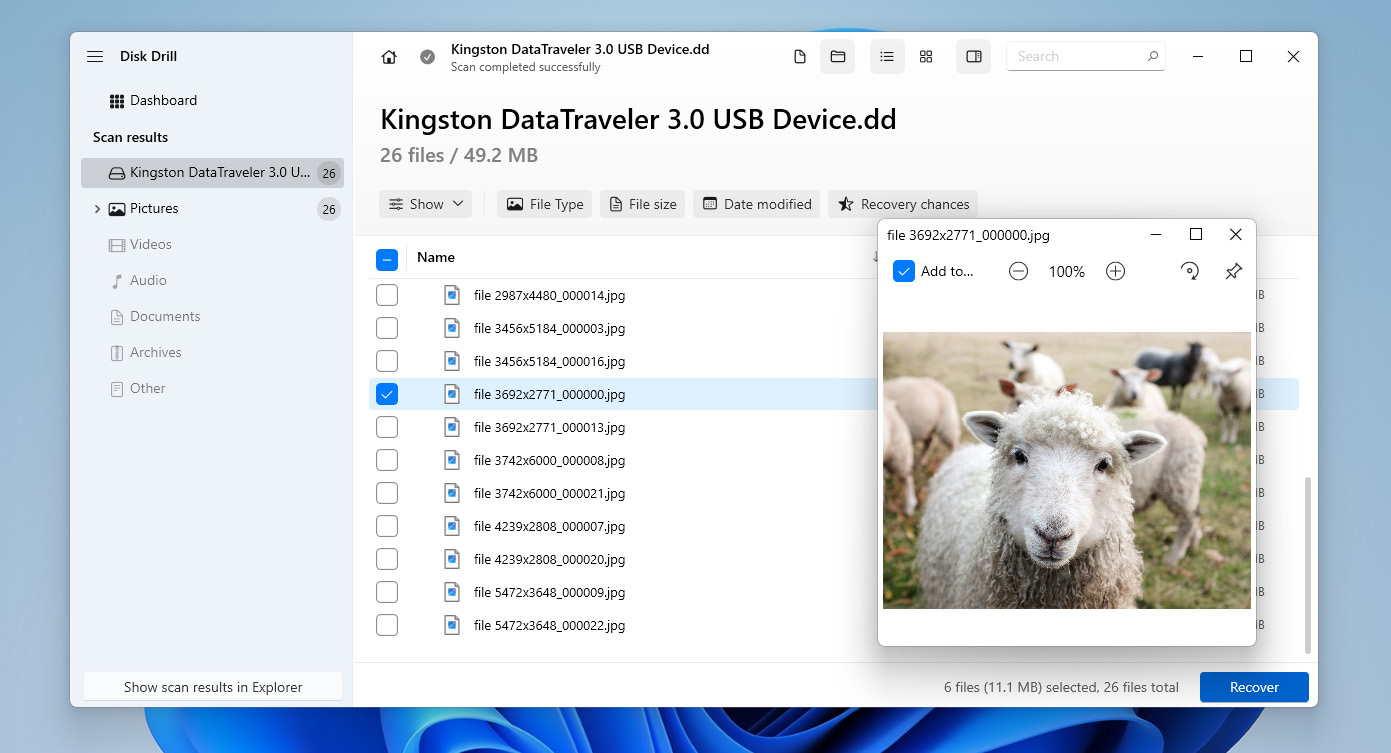
Task: Filter results by Audio category
Action: click(x=148, y=281)
